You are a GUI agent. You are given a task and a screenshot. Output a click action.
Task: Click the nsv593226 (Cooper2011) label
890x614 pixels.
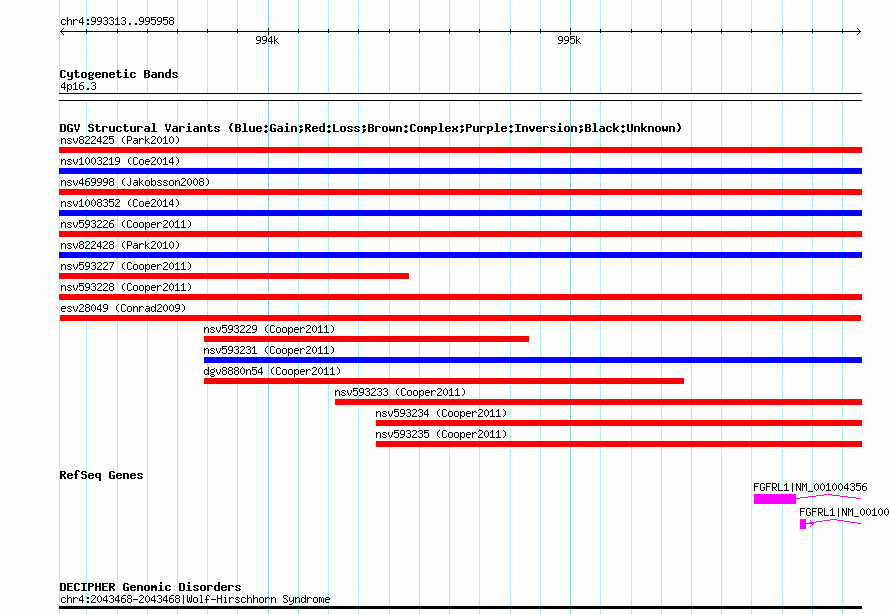click(126, 224)
